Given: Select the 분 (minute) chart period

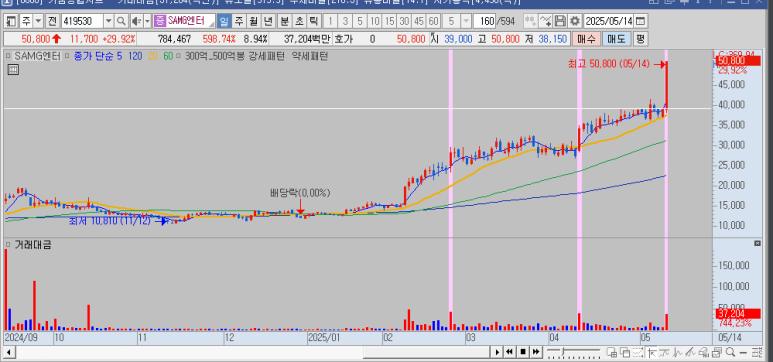Looking at the screenshot, I should point(284,21).
